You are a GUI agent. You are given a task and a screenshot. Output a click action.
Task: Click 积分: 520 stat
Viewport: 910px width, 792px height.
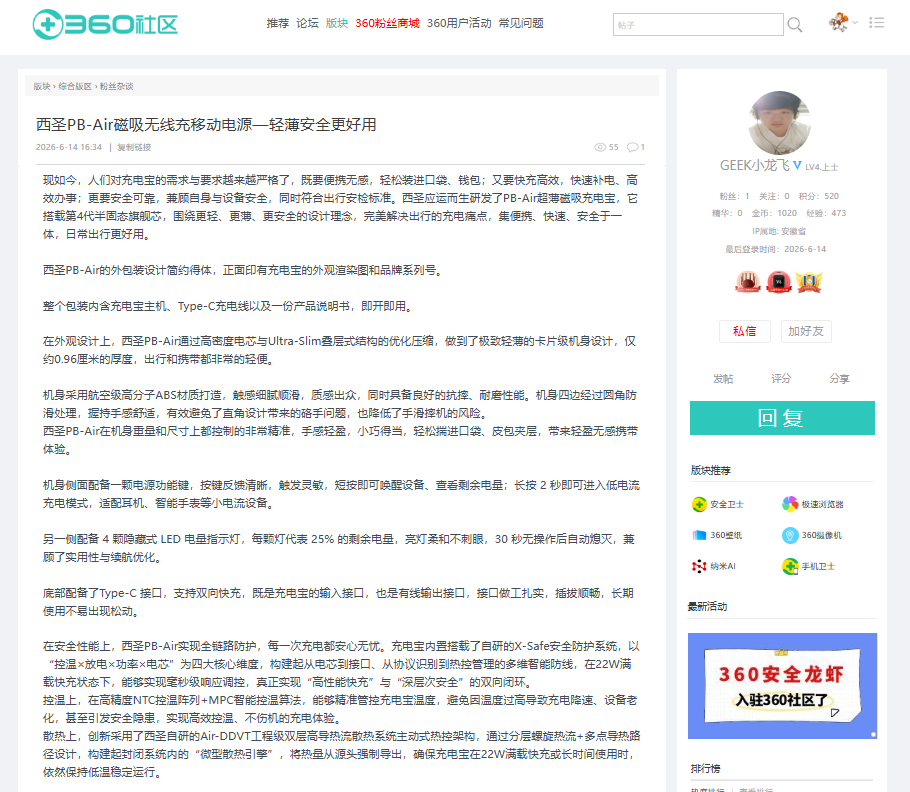click(818, 196)
